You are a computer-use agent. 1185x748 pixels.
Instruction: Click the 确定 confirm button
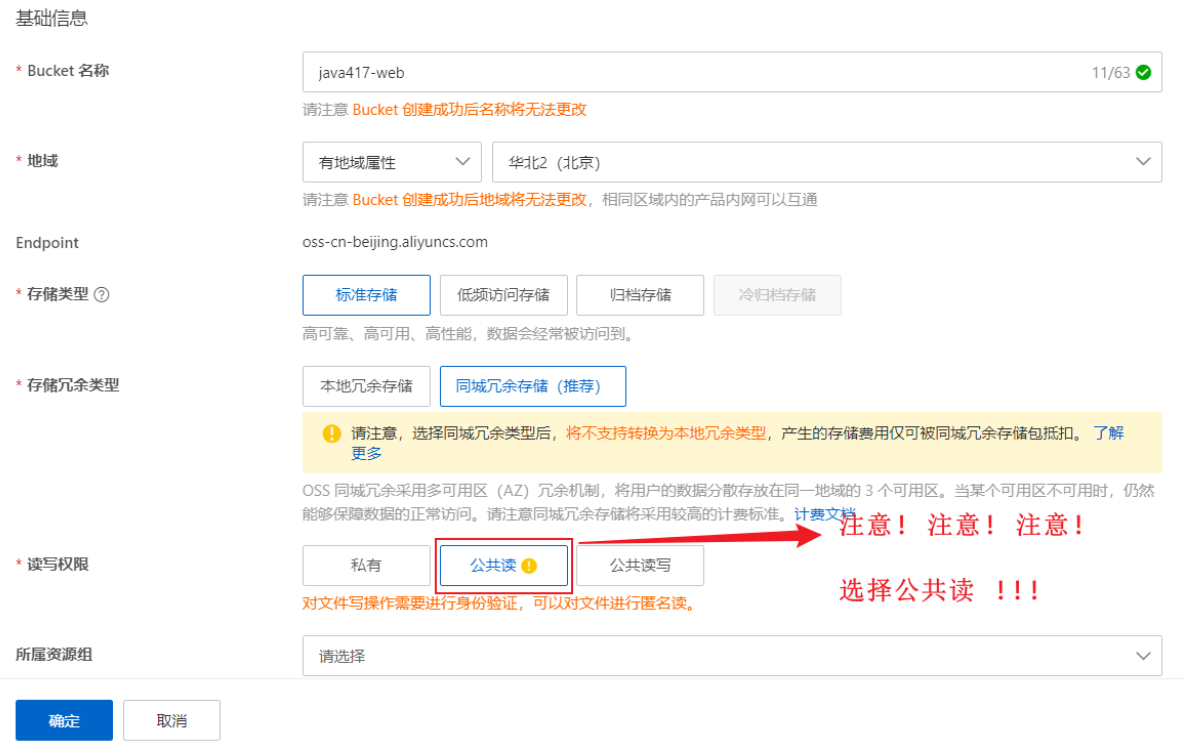tap(63, 719)
